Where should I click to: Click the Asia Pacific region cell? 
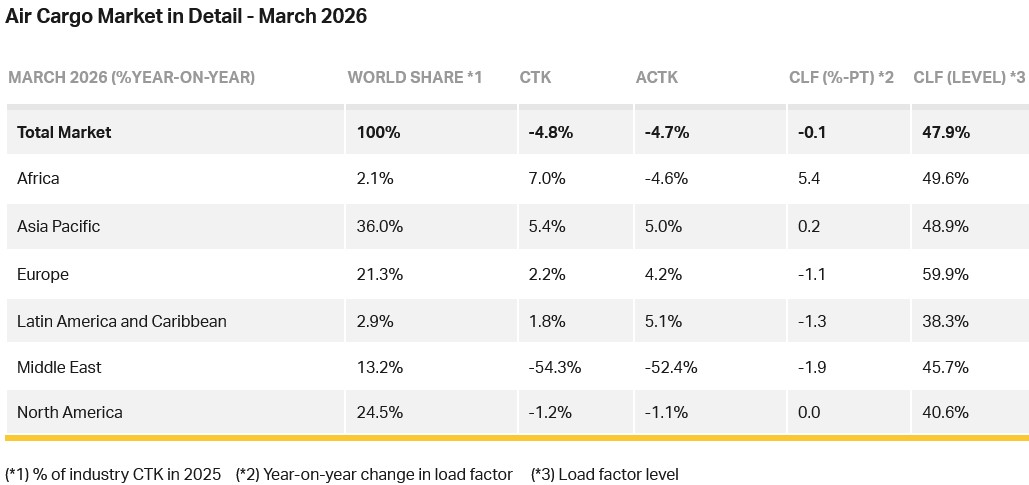click(x=58, y=226)
